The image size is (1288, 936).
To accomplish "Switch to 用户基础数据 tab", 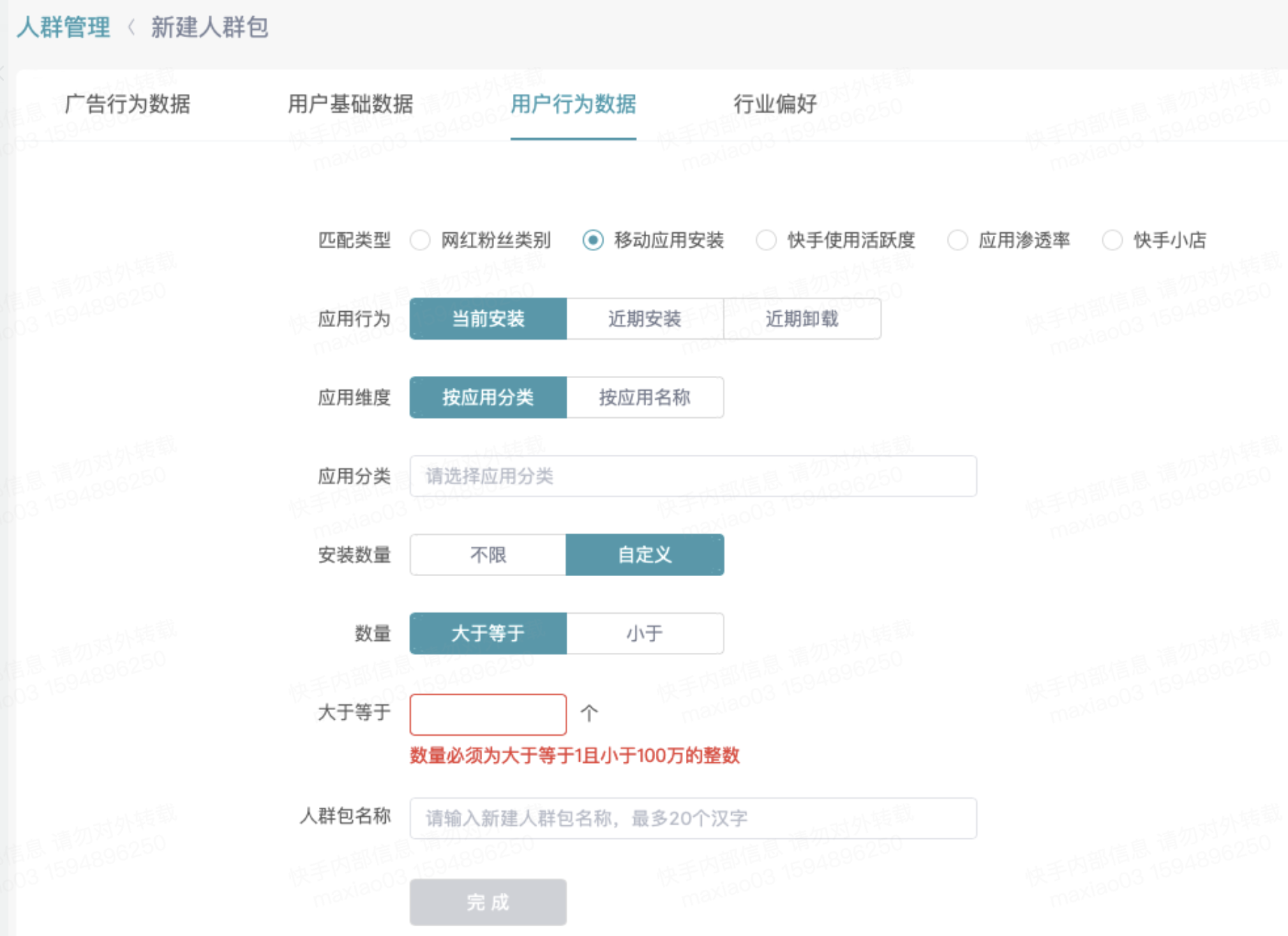I will coord(350,104).
